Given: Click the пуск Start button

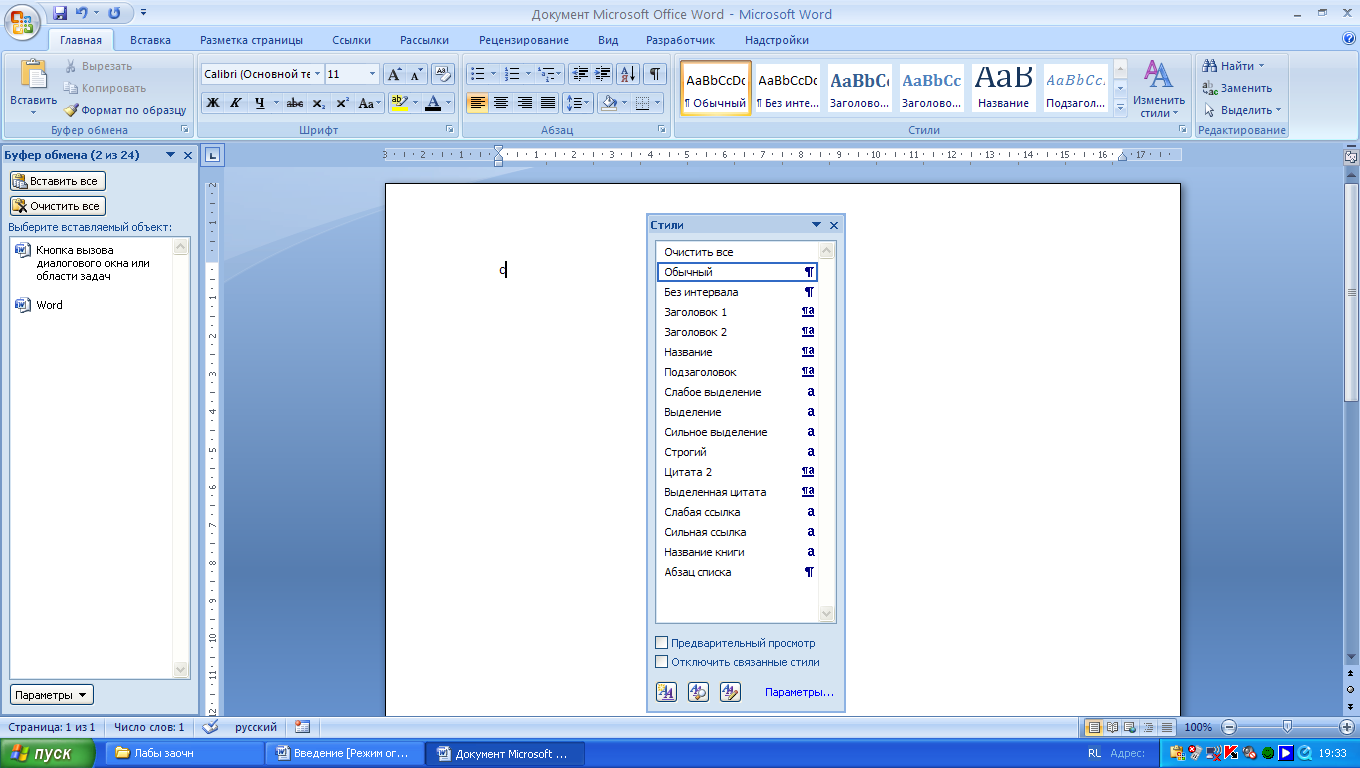Looking at the screenshot, I should click(48, 753).
